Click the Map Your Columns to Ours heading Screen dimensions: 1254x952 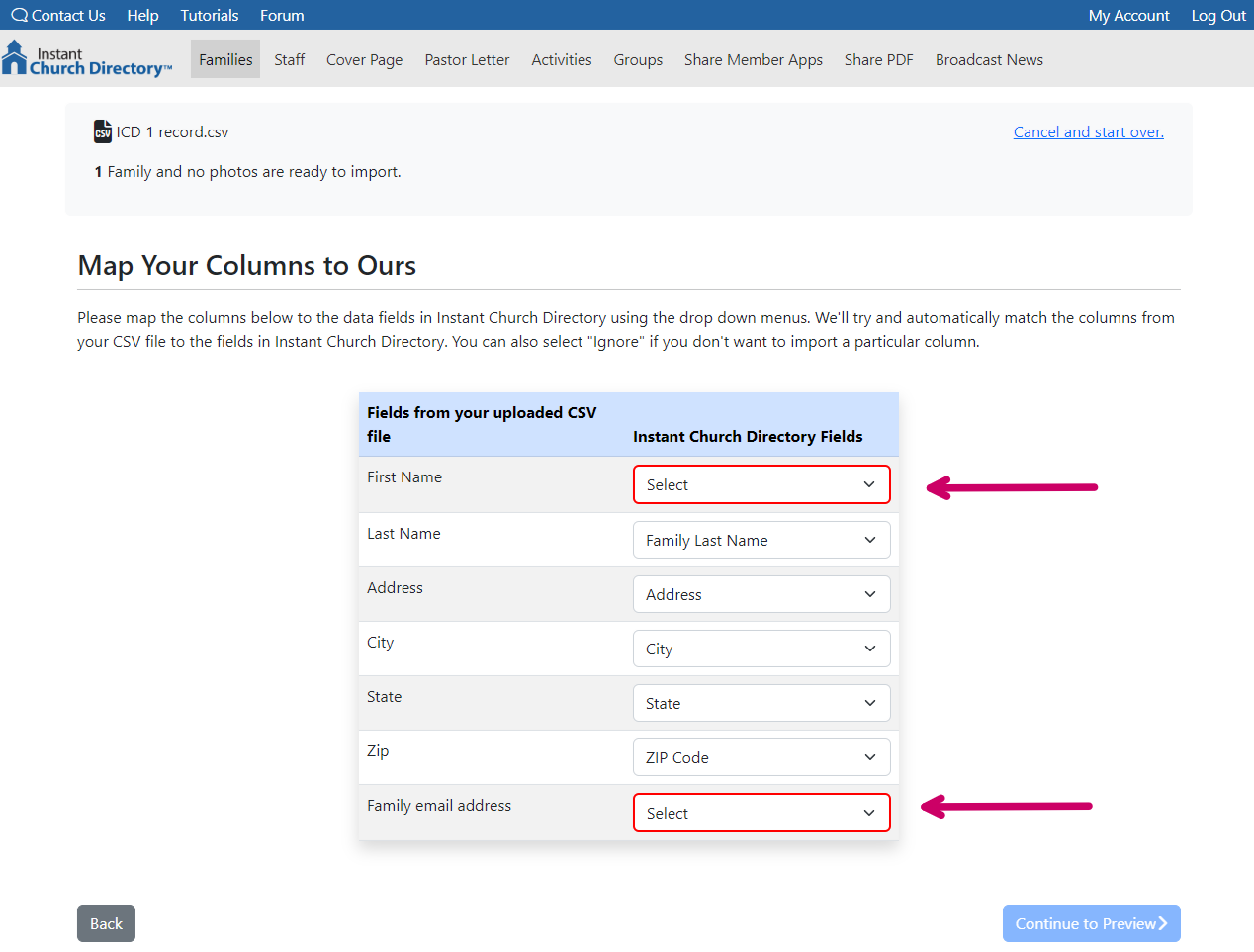(x=247, y=265)
